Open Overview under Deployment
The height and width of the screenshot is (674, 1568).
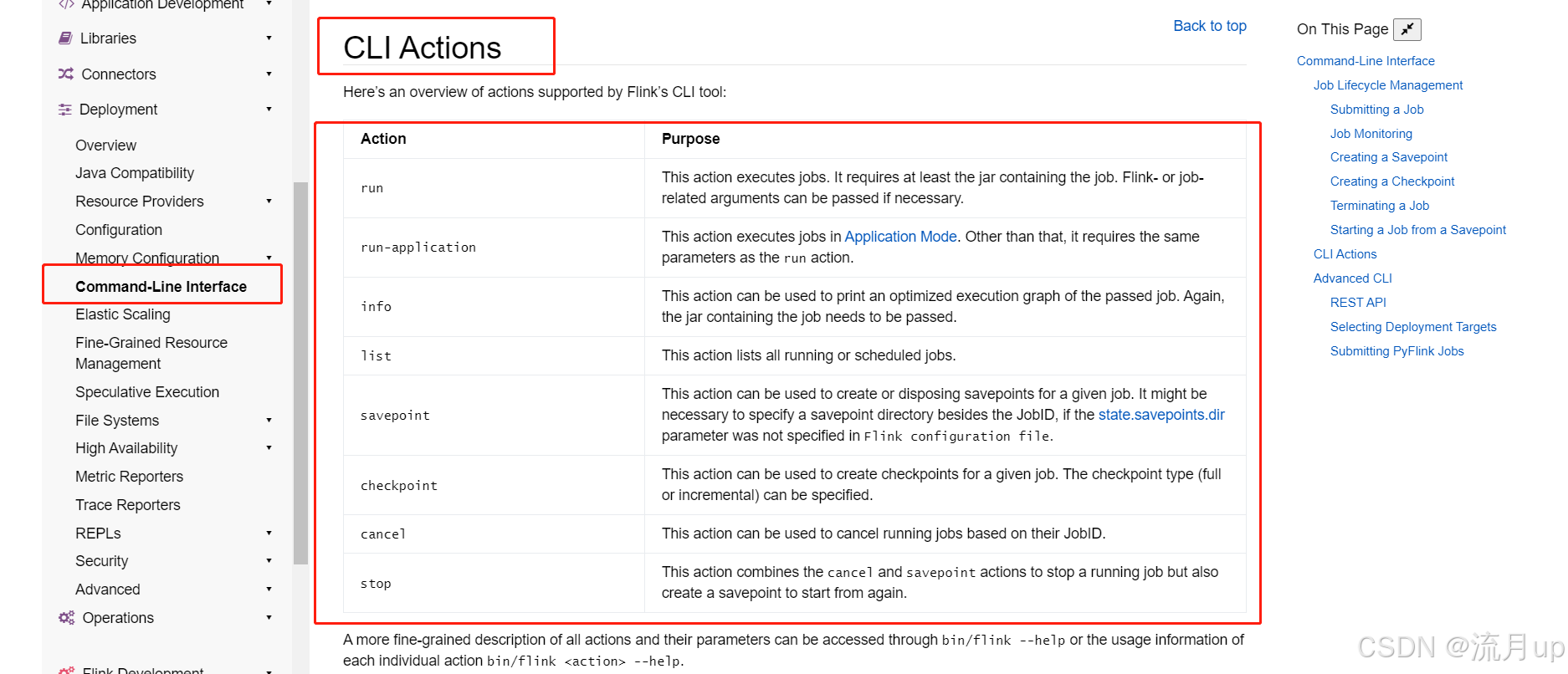105,146
